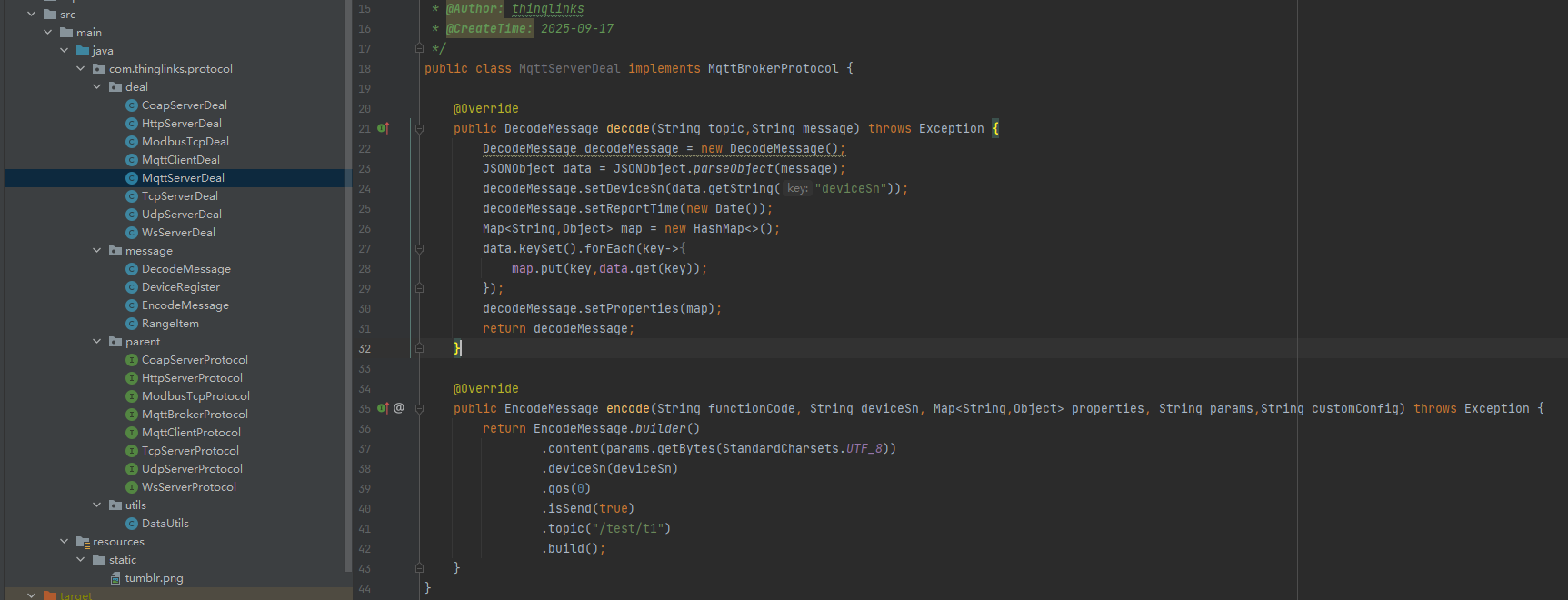Collapse the parent package folder
Image resolution: width=1568 pixels, height=600 pixels.
pyautogui.click(x=97, y=342)
